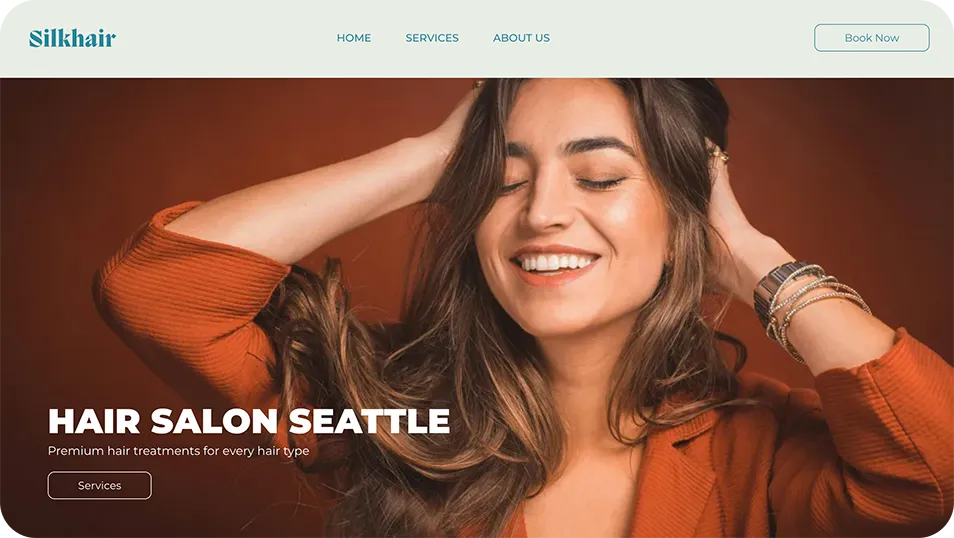Viewport: 954px width, 538px height.
Task: Click the woman's closed left eye
Action: pyautogui.click(x=600, y=182)
